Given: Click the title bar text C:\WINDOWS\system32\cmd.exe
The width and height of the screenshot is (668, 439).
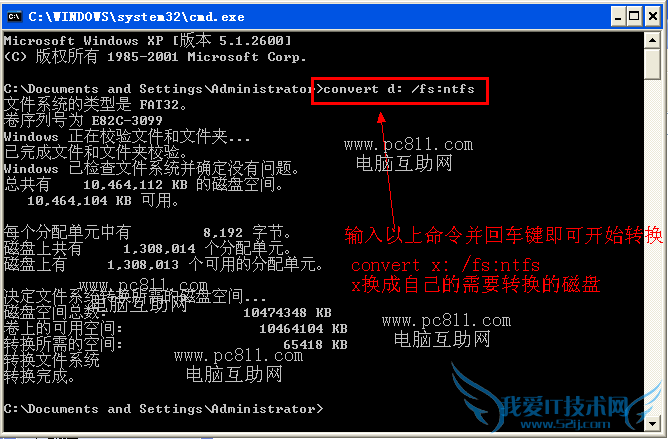Looking at the screenshot, I should [136, 17].
